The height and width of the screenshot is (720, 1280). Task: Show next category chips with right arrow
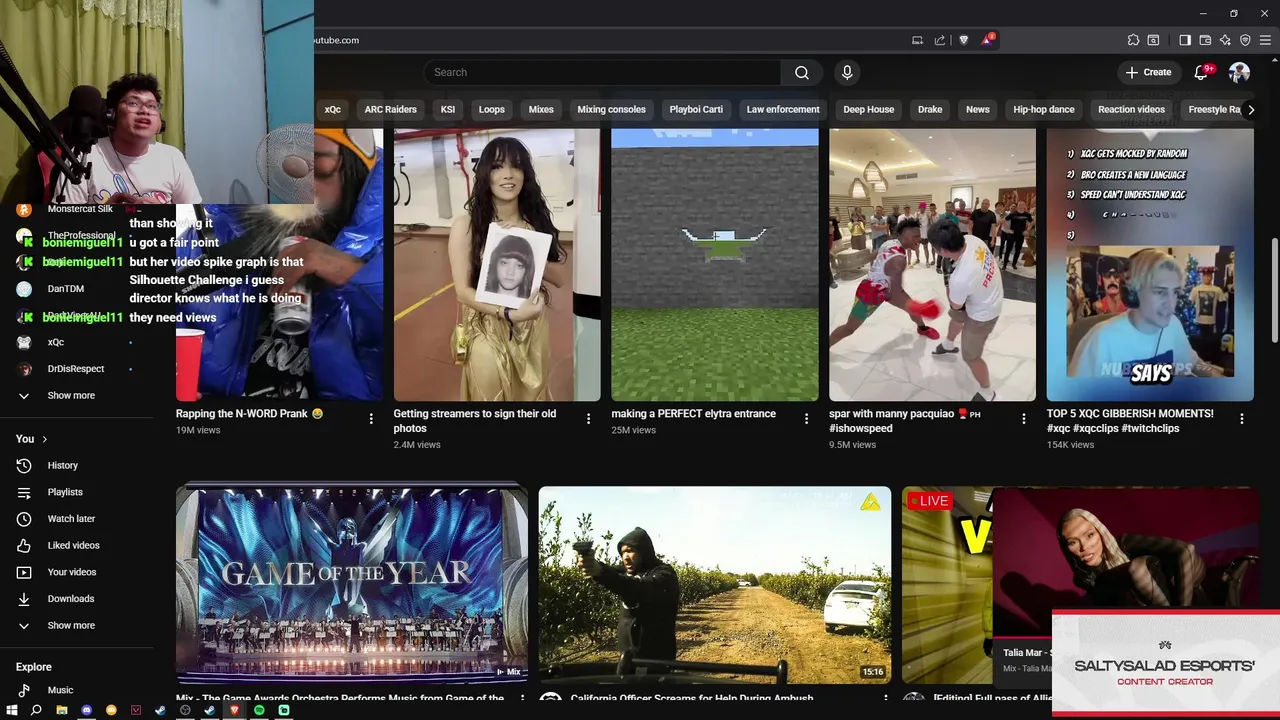pos(1250,109)
